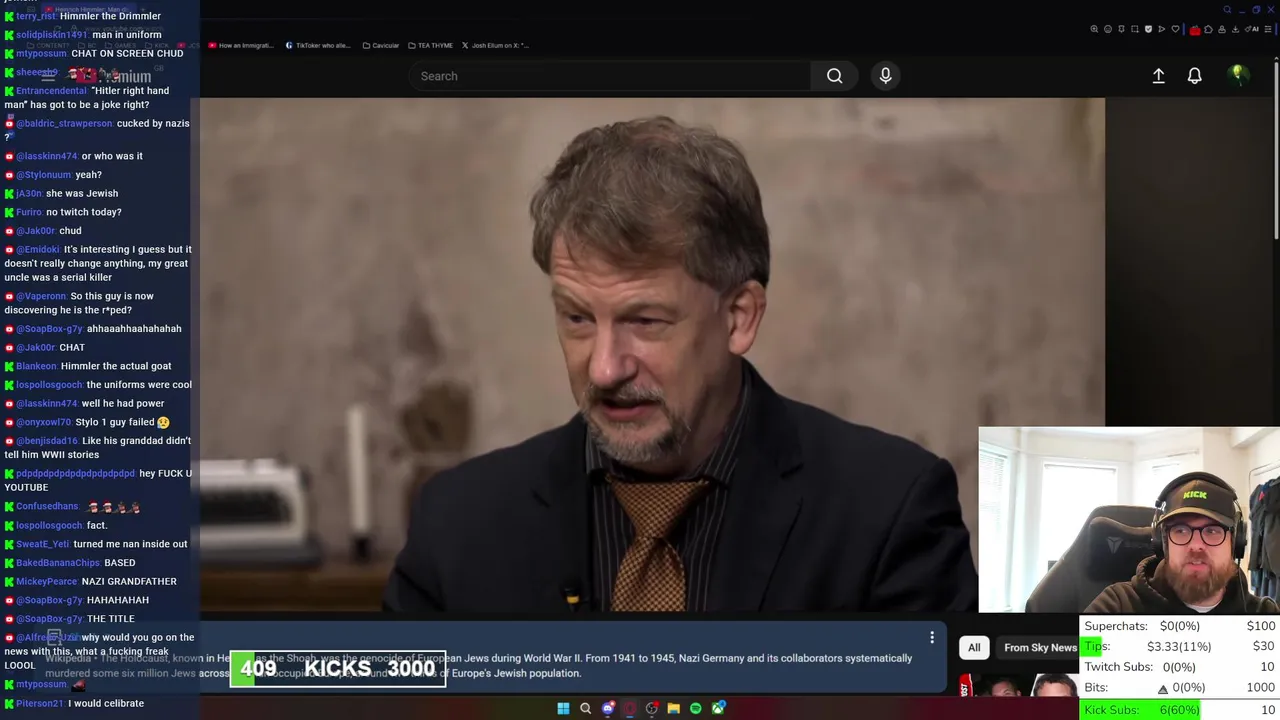
Task: Open Windows taskbar search
Action: click(585, 709)
